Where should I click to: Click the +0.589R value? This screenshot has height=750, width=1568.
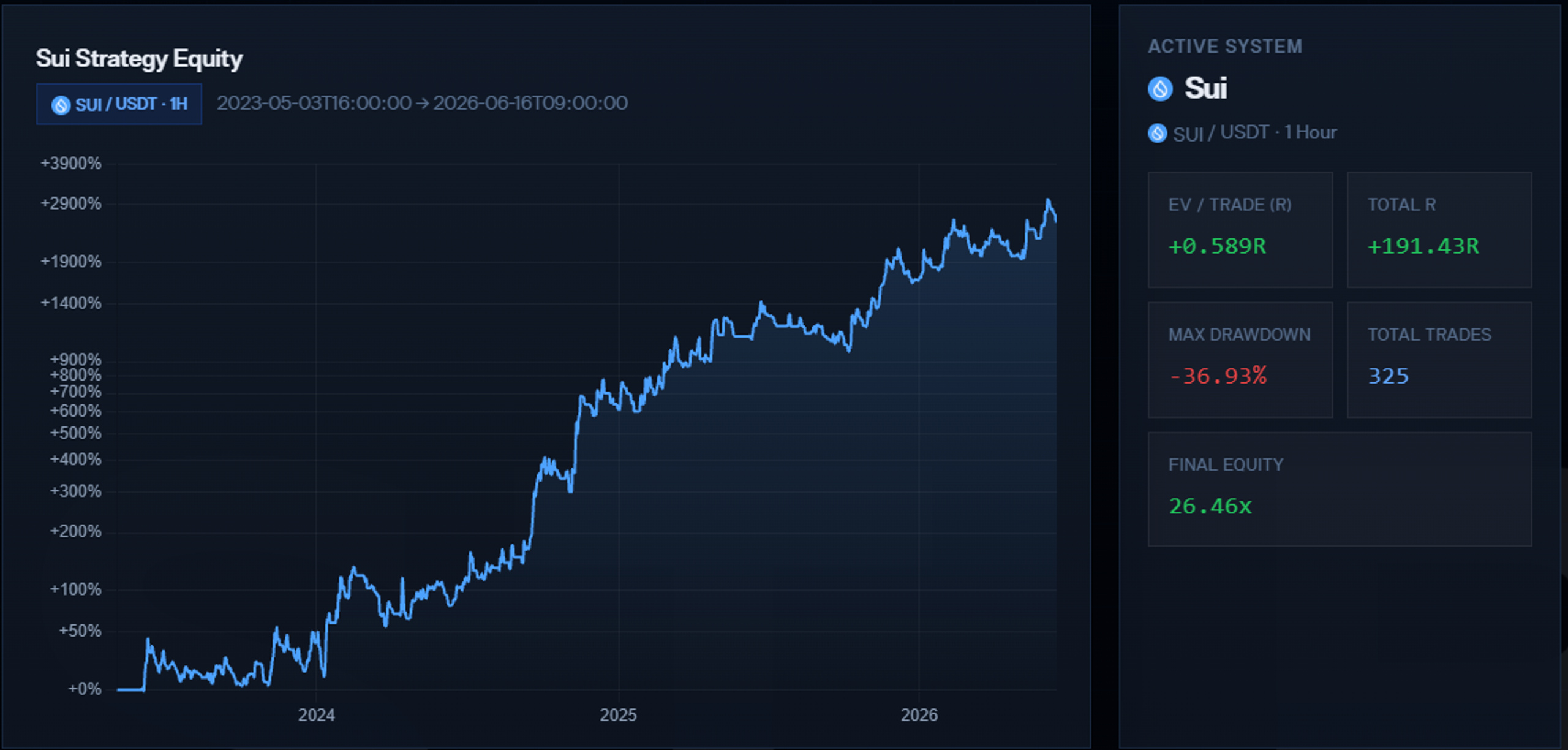pyautogui.click(x=1217, y=246)
